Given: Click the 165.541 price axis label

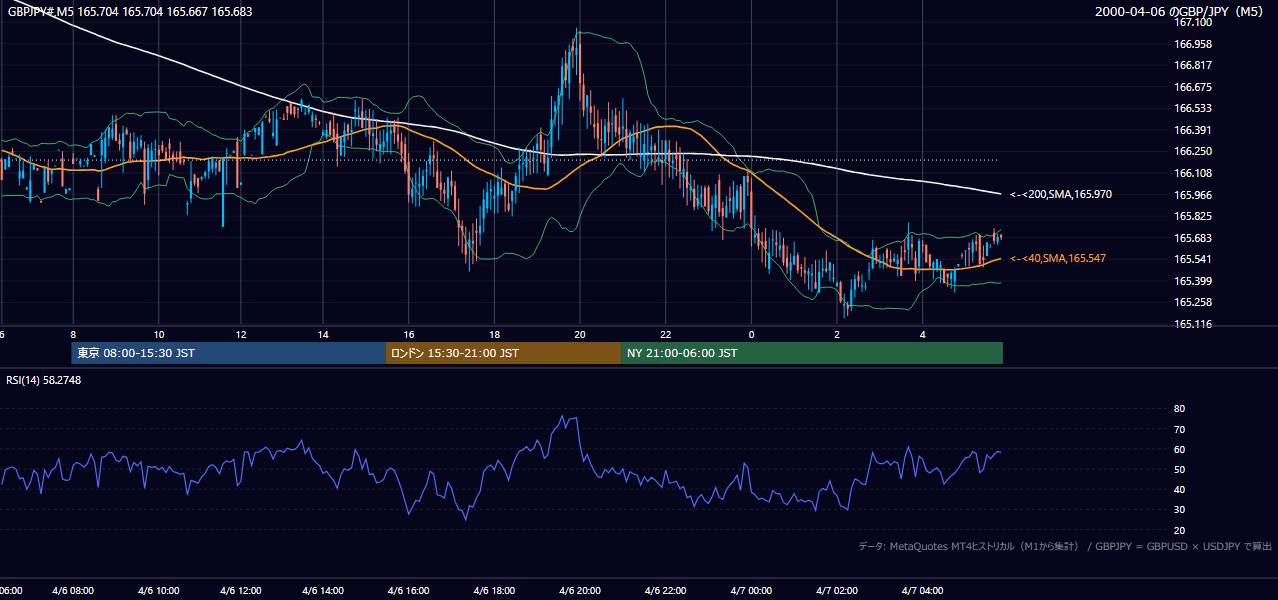Looking at the screenshot, I should coord(1193,259).
